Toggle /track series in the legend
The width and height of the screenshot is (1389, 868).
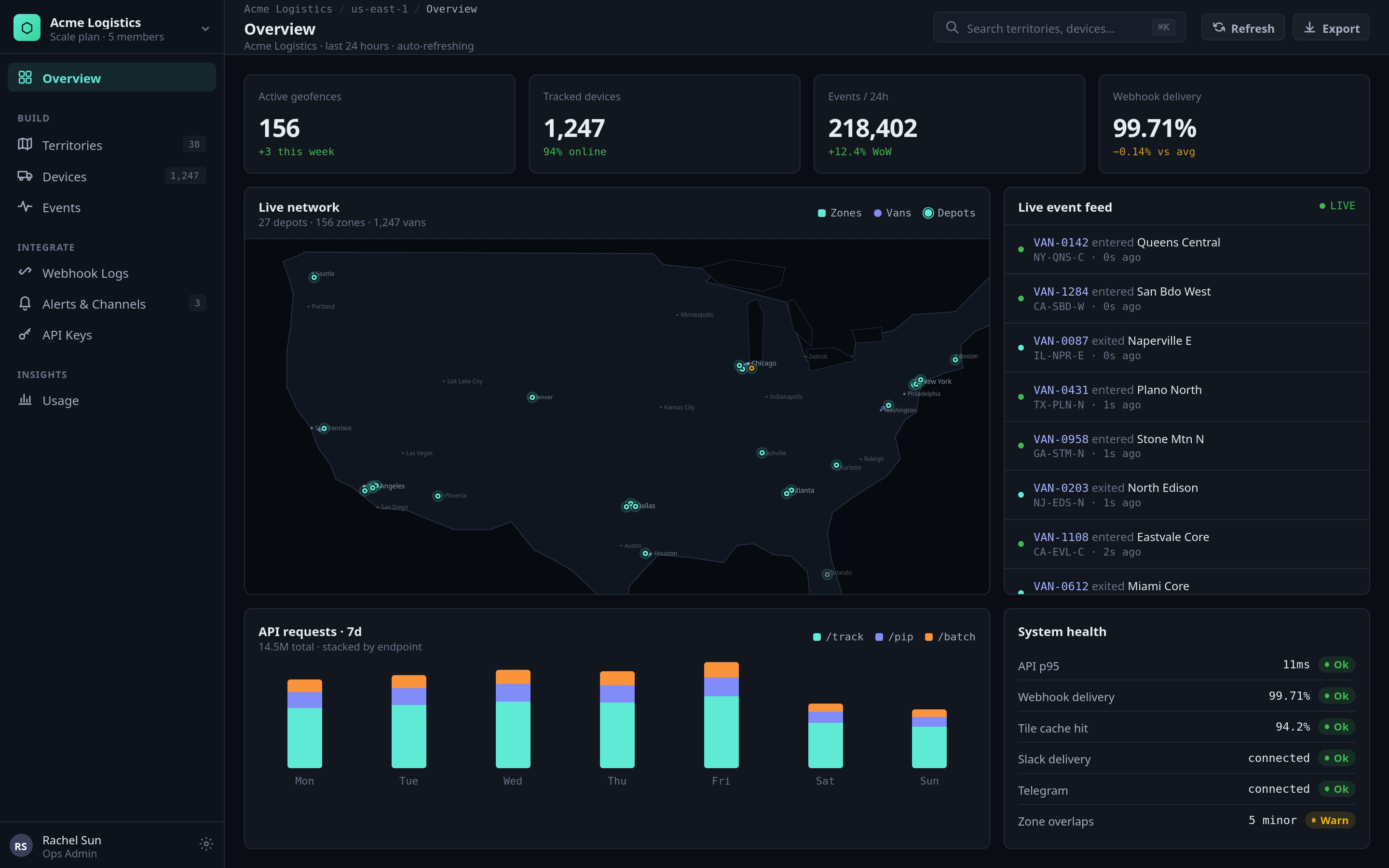[838, 637]
